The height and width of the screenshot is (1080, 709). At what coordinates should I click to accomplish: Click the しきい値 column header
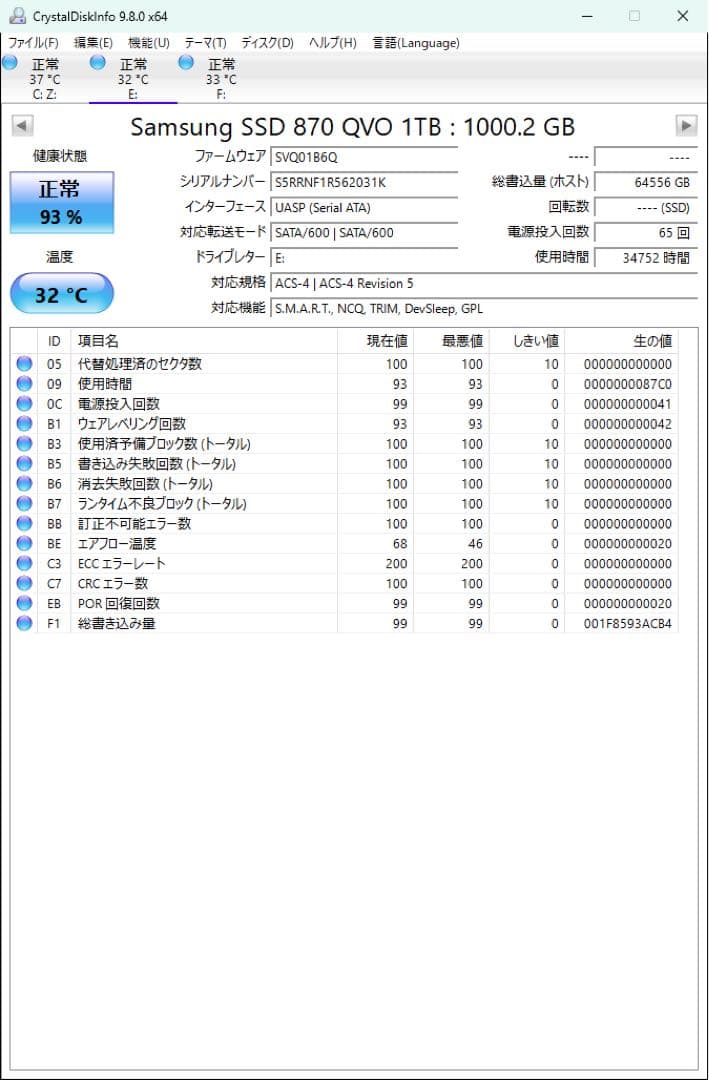(527, 341)
